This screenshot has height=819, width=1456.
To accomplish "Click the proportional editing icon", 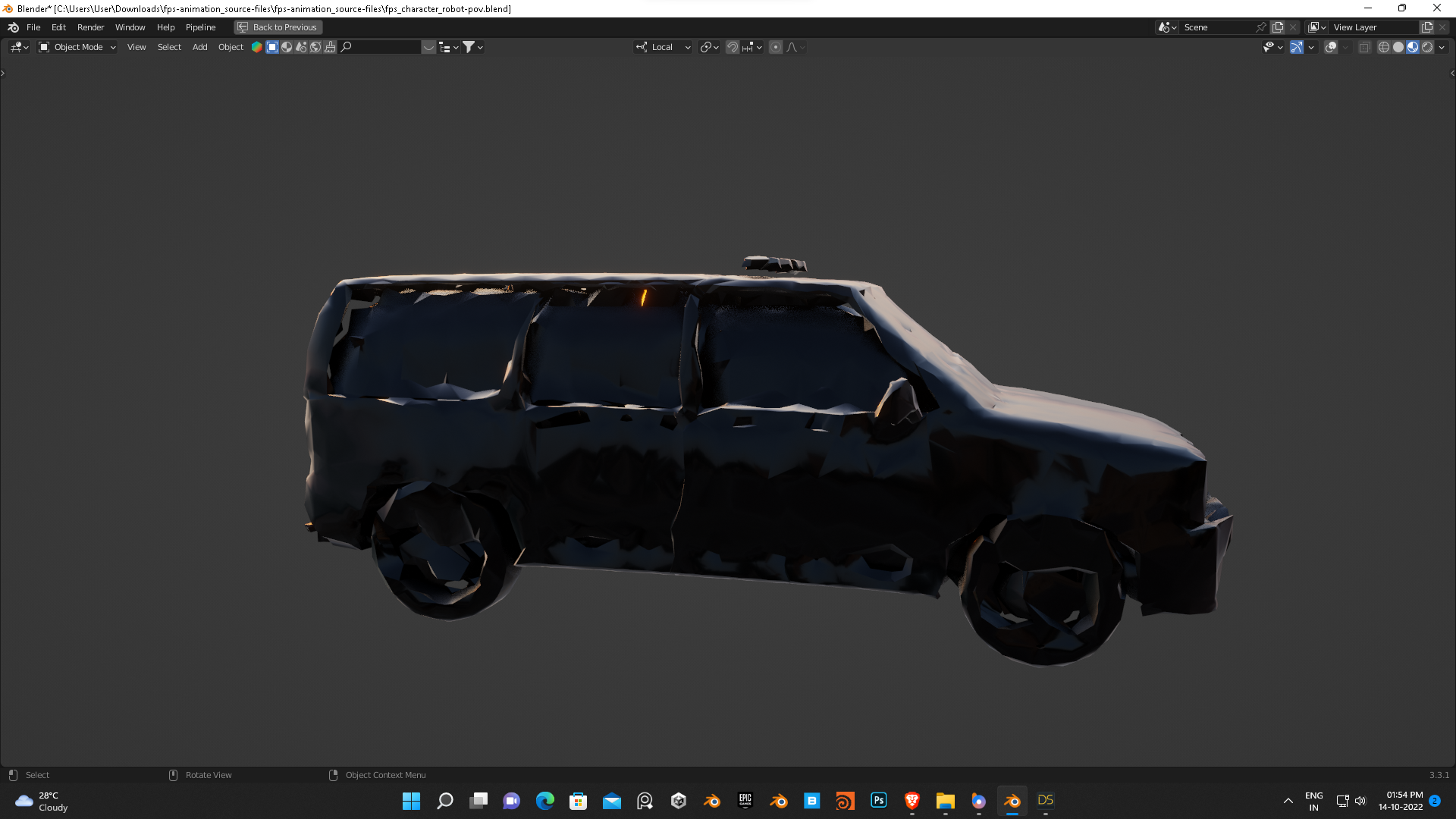I will [775, 47].
